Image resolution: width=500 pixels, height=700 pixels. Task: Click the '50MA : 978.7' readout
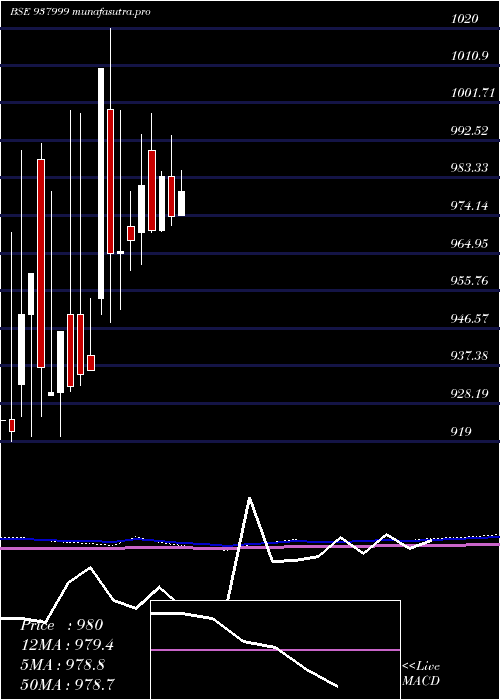coord(68,684)
